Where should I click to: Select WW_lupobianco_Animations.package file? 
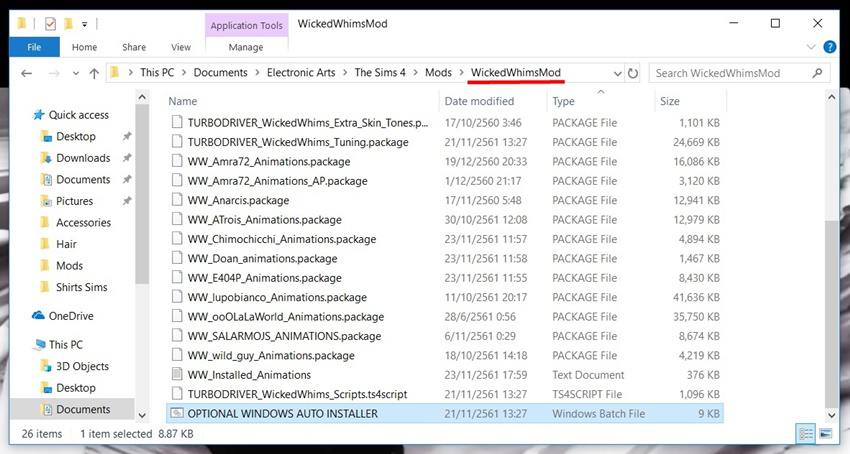coord(277,298)
